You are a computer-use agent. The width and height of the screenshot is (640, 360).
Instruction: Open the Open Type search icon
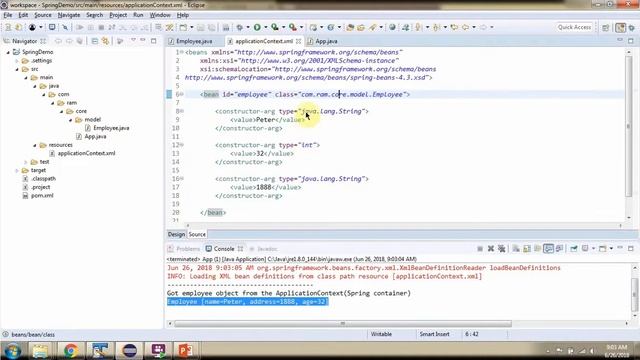(350, 27)
